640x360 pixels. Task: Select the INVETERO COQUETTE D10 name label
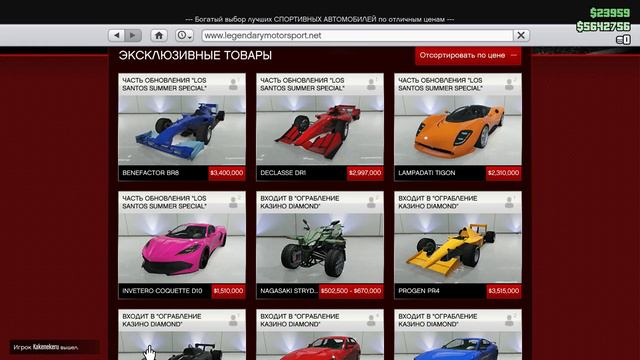point(162,291)
